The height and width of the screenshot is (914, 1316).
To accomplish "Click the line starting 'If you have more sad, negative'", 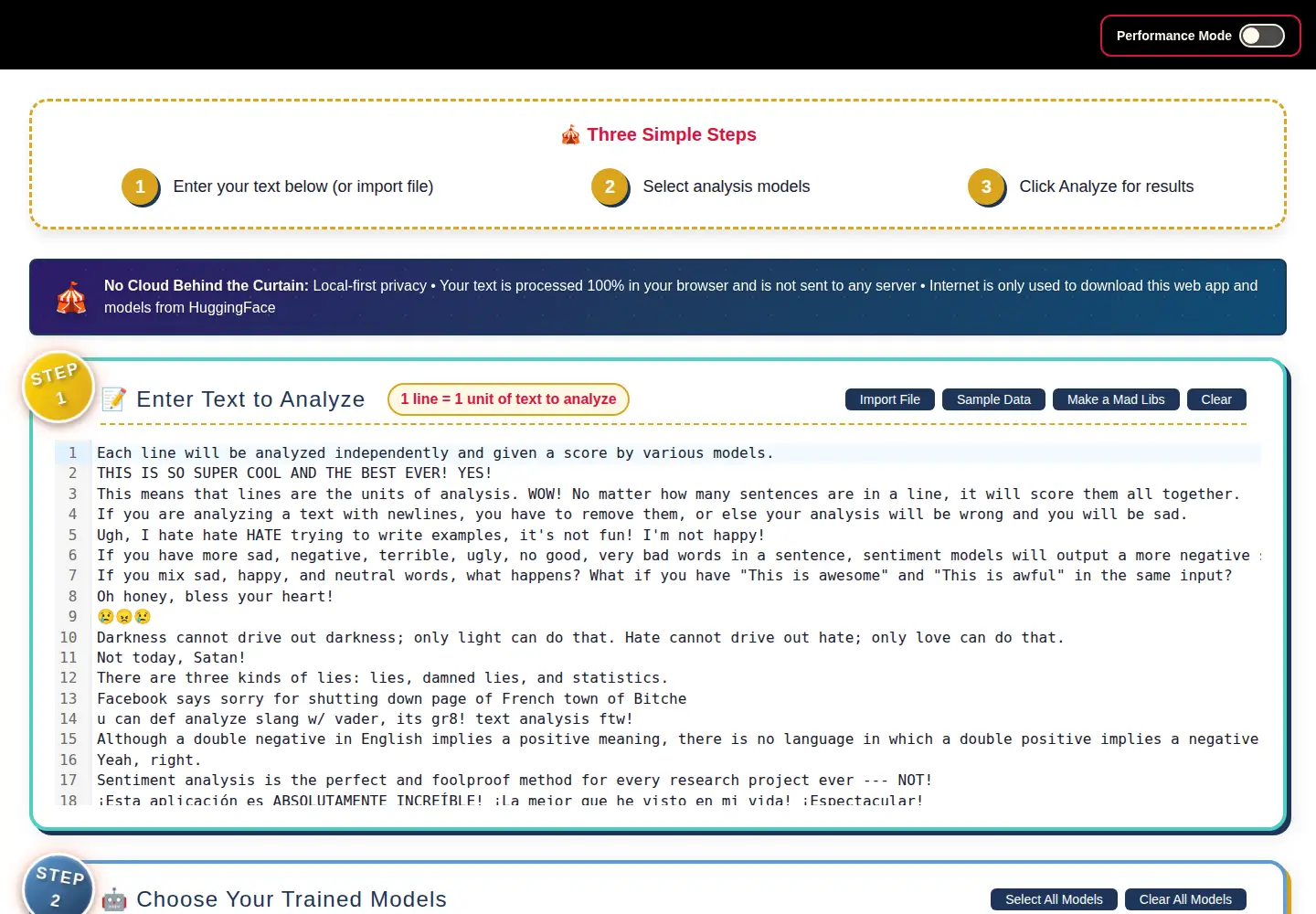I will click(x=678, y=556).
